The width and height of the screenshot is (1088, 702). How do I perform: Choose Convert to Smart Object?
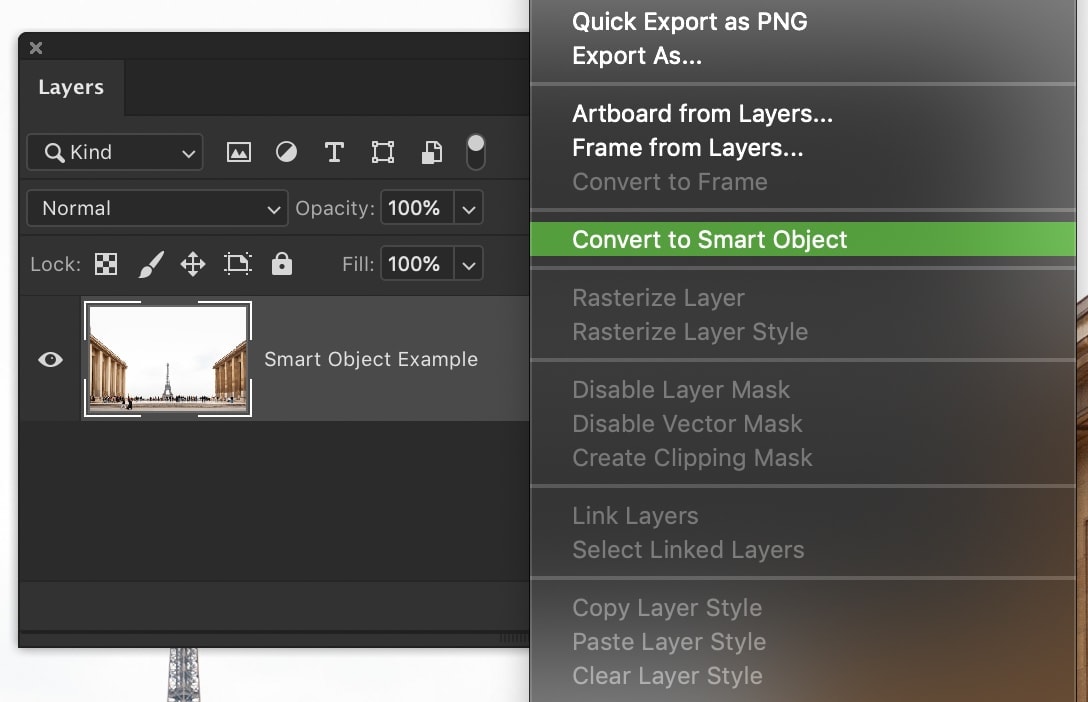[x=710, y=240]
